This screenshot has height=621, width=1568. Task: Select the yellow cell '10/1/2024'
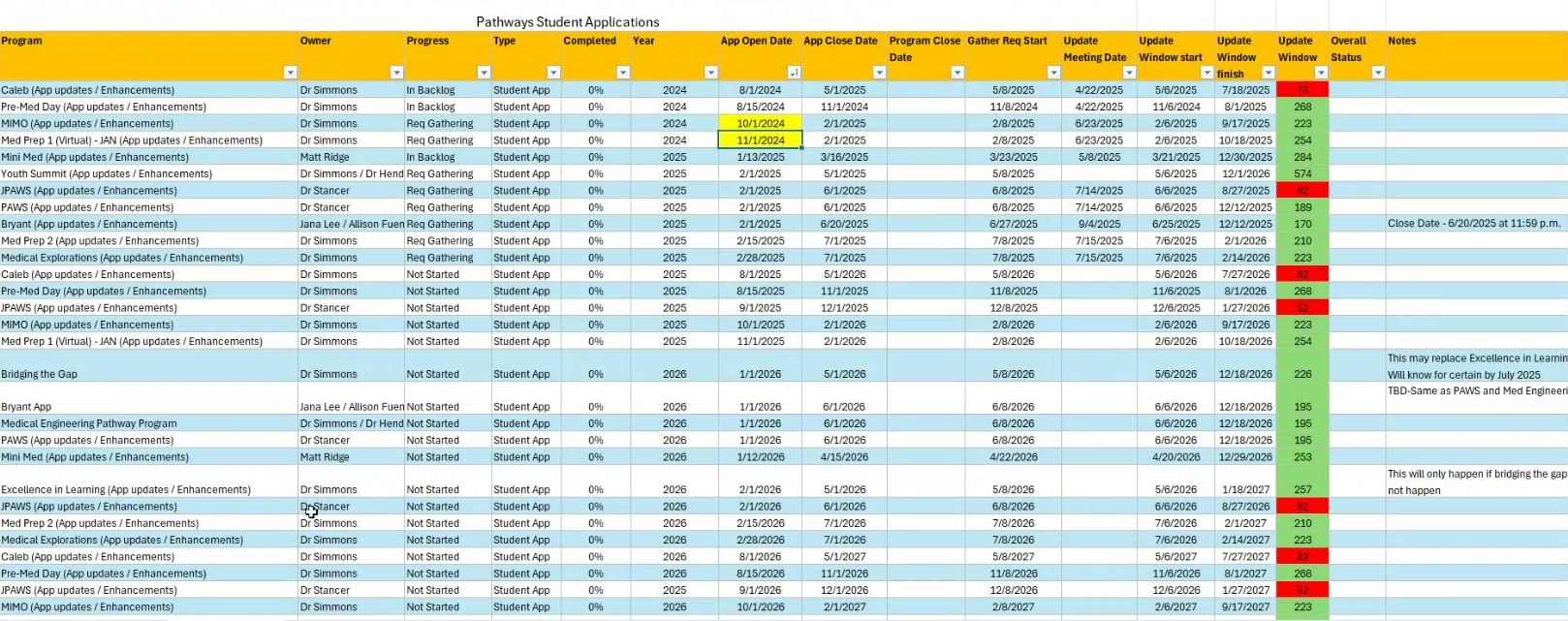coord(760,123)
